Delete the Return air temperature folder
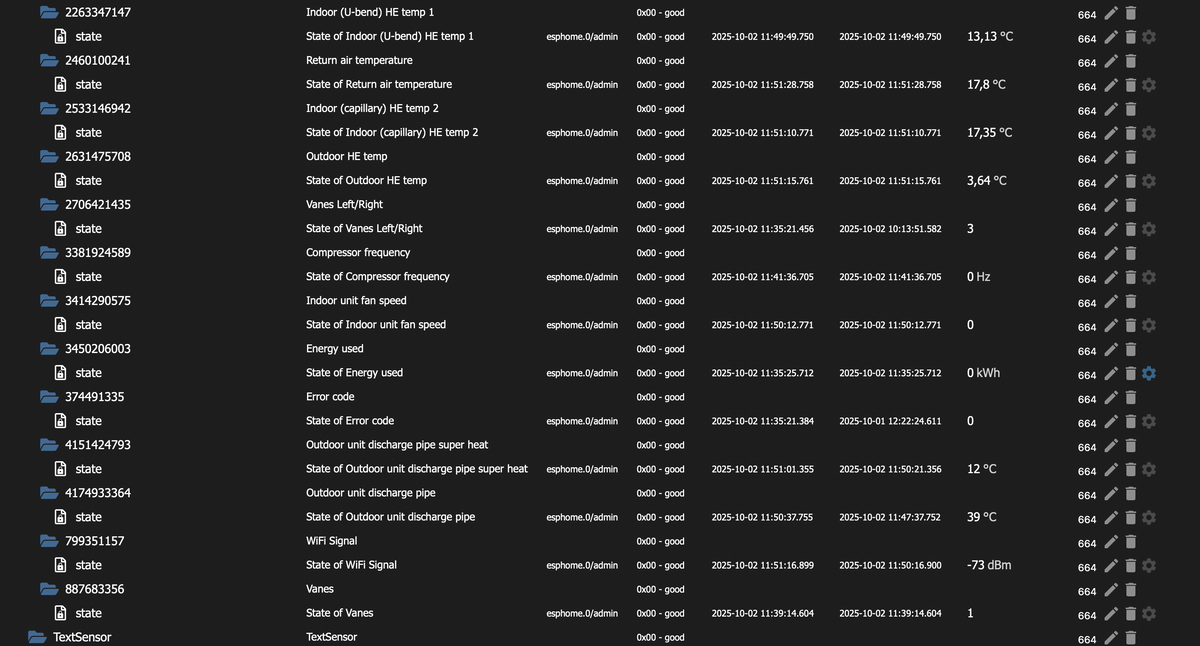 click(1130, 61)
